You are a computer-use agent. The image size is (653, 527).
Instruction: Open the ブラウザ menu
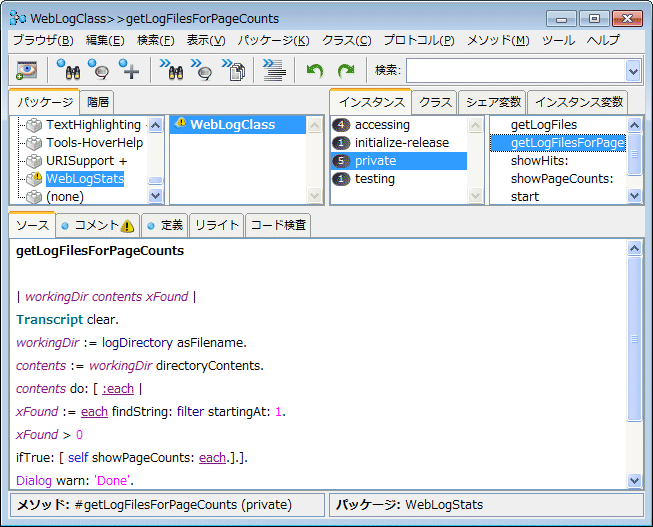click(x=42, y=40)
